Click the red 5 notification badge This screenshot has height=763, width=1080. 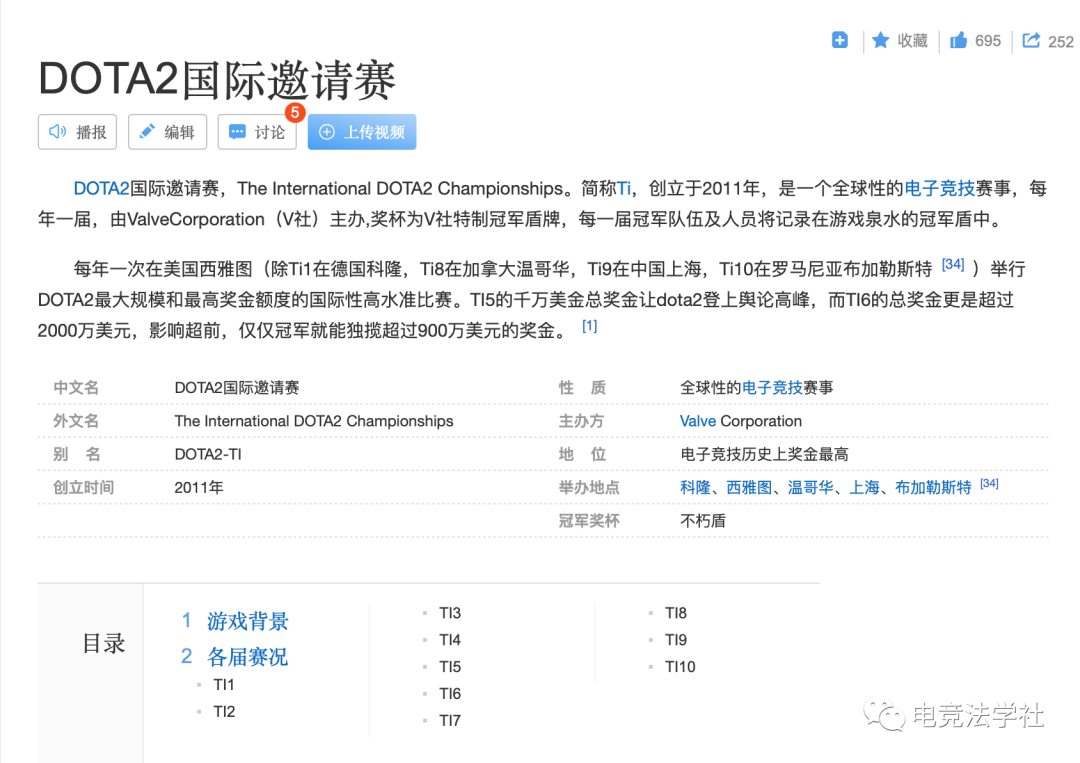[x=295, y=112]
